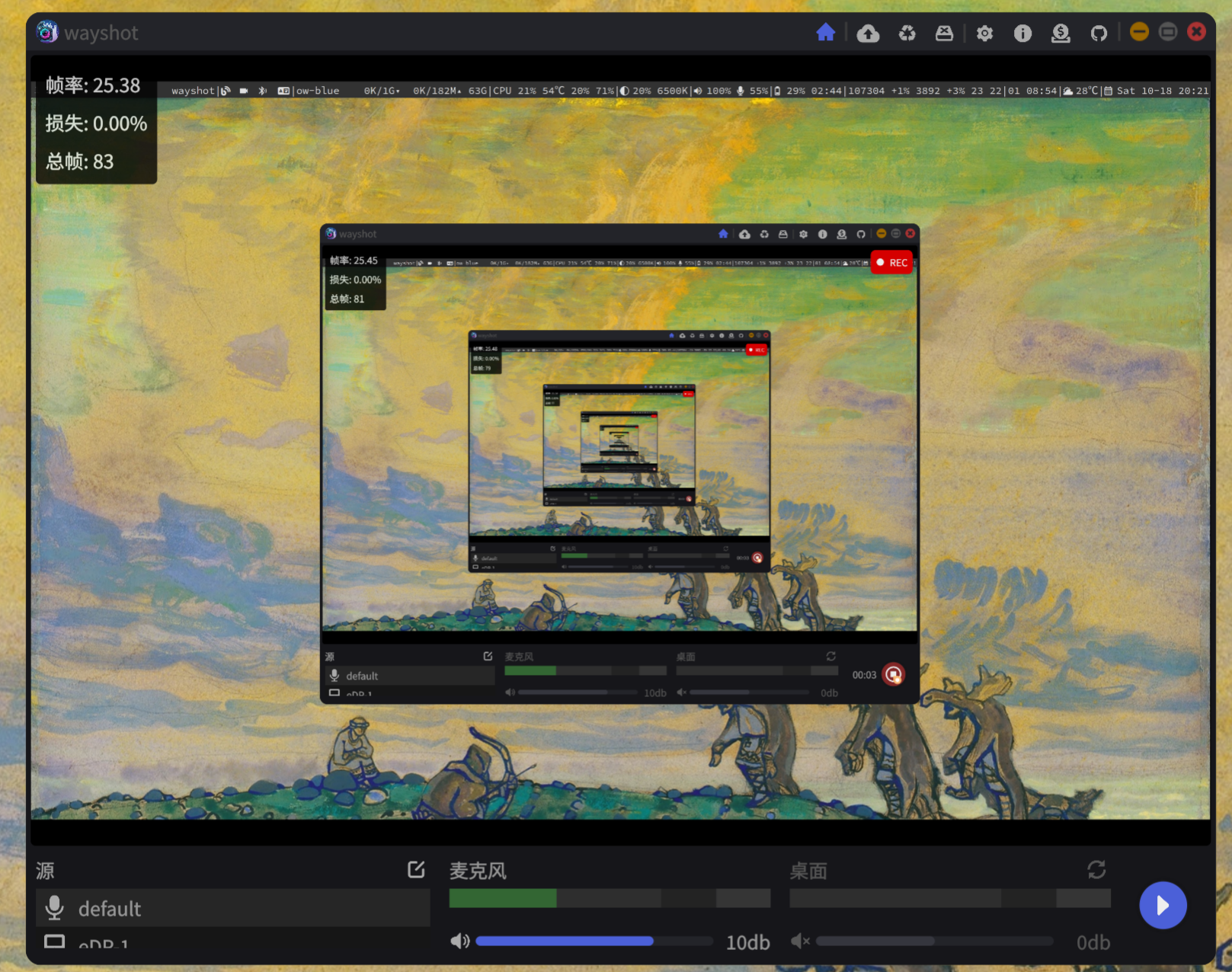
Task: Open the GitHub repository icon
Action: point(1098,33)
